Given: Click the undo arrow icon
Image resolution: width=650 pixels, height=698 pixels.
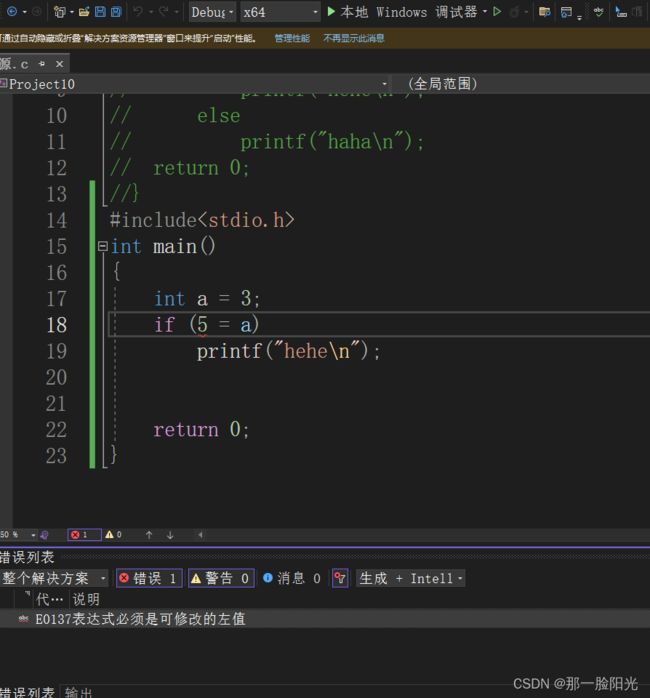Looking at the screenshot, I should [x=138, y=12].
